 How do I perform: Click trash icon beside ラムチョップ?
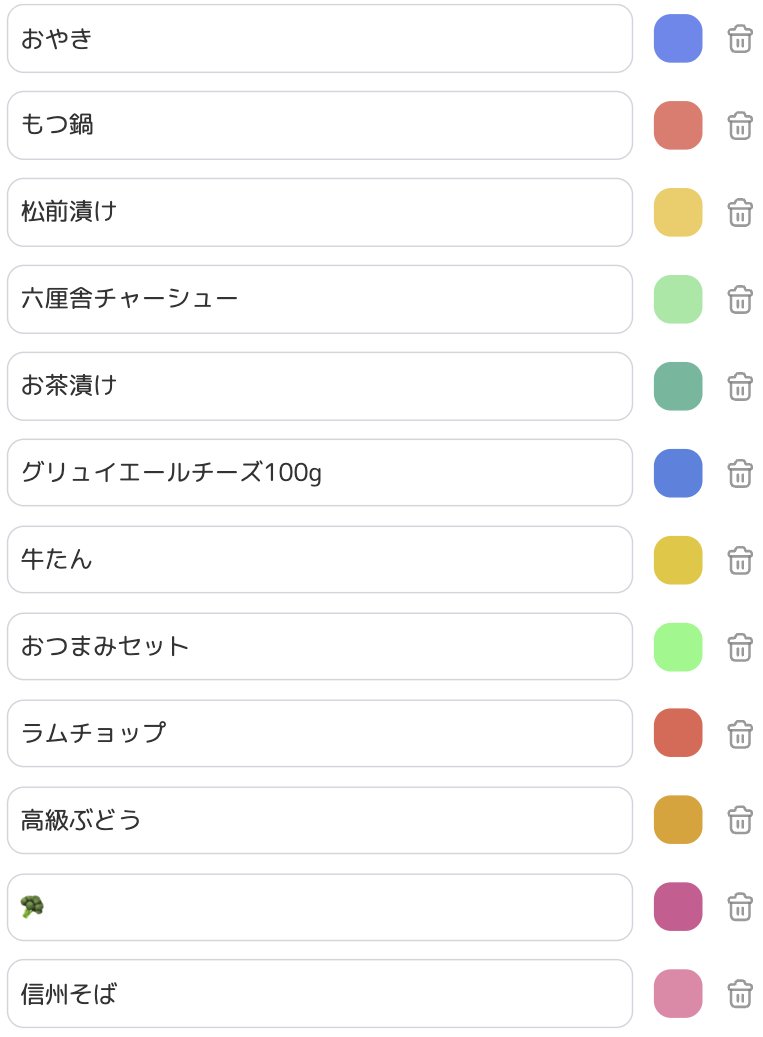[739, 734]
